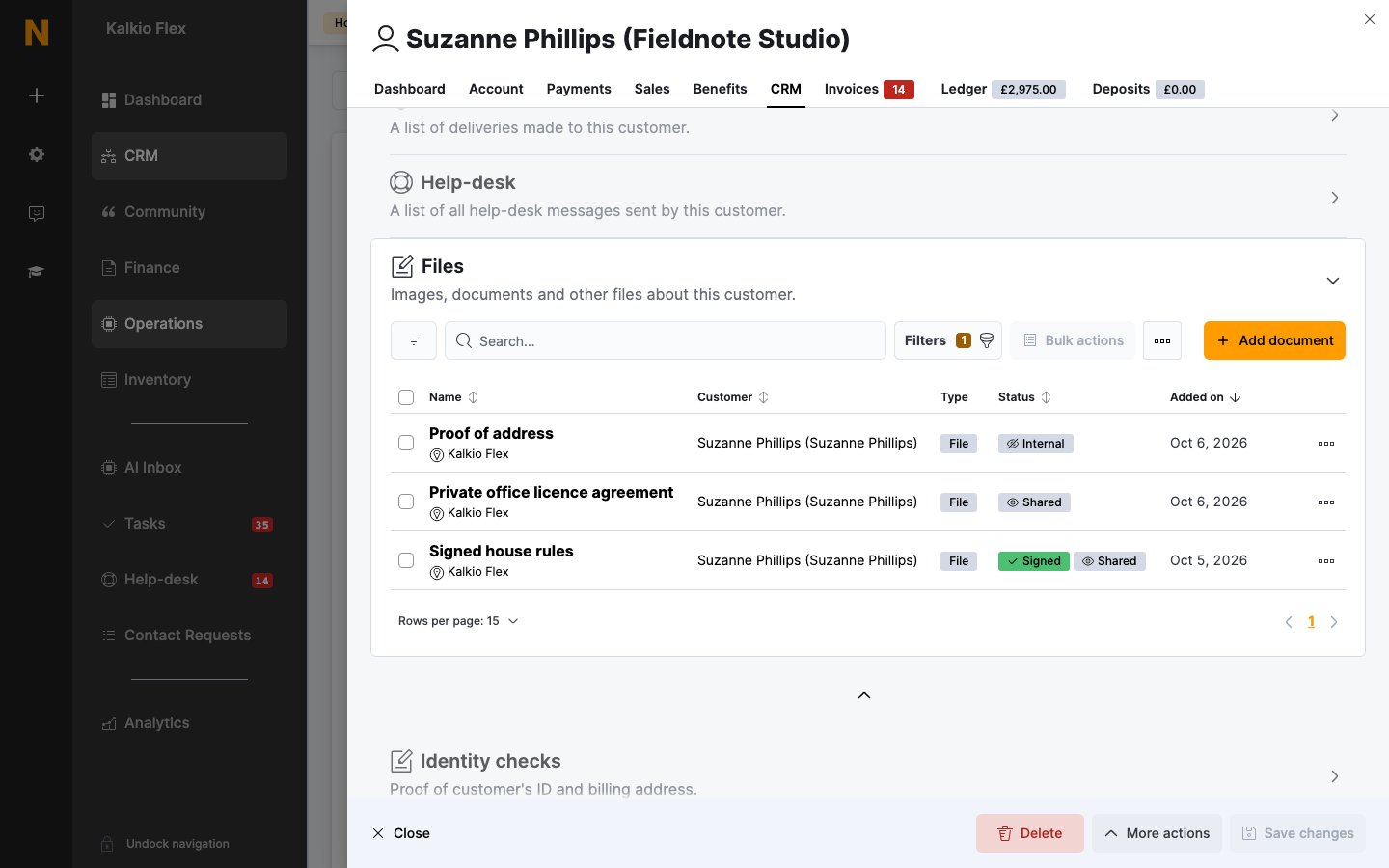The height and width of the screenshot is (868, 1389).
Task: Open the Rows per page dropdown
Action: pyautogui.click(x=458, y=621)
